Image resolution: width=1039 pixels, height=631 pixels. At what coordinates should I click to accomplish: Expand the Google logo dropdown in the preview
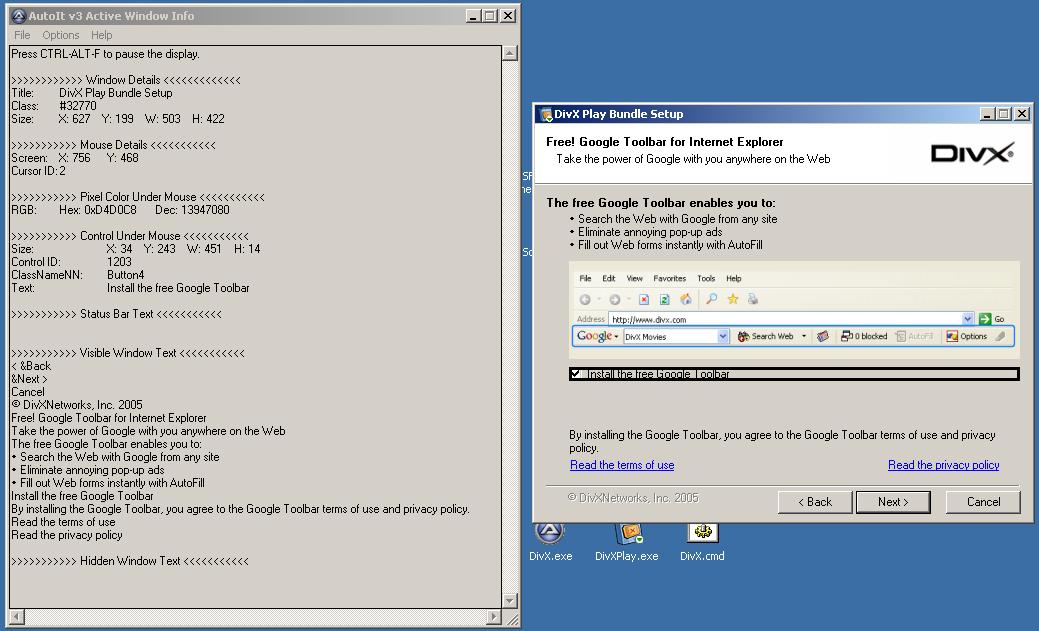[x=616, y=337]
